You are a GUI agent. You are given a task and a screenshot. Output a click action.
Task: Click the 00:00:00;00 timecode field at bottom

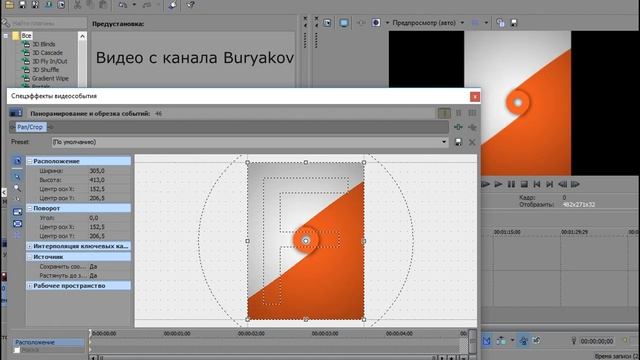click(x=597, y=341)
